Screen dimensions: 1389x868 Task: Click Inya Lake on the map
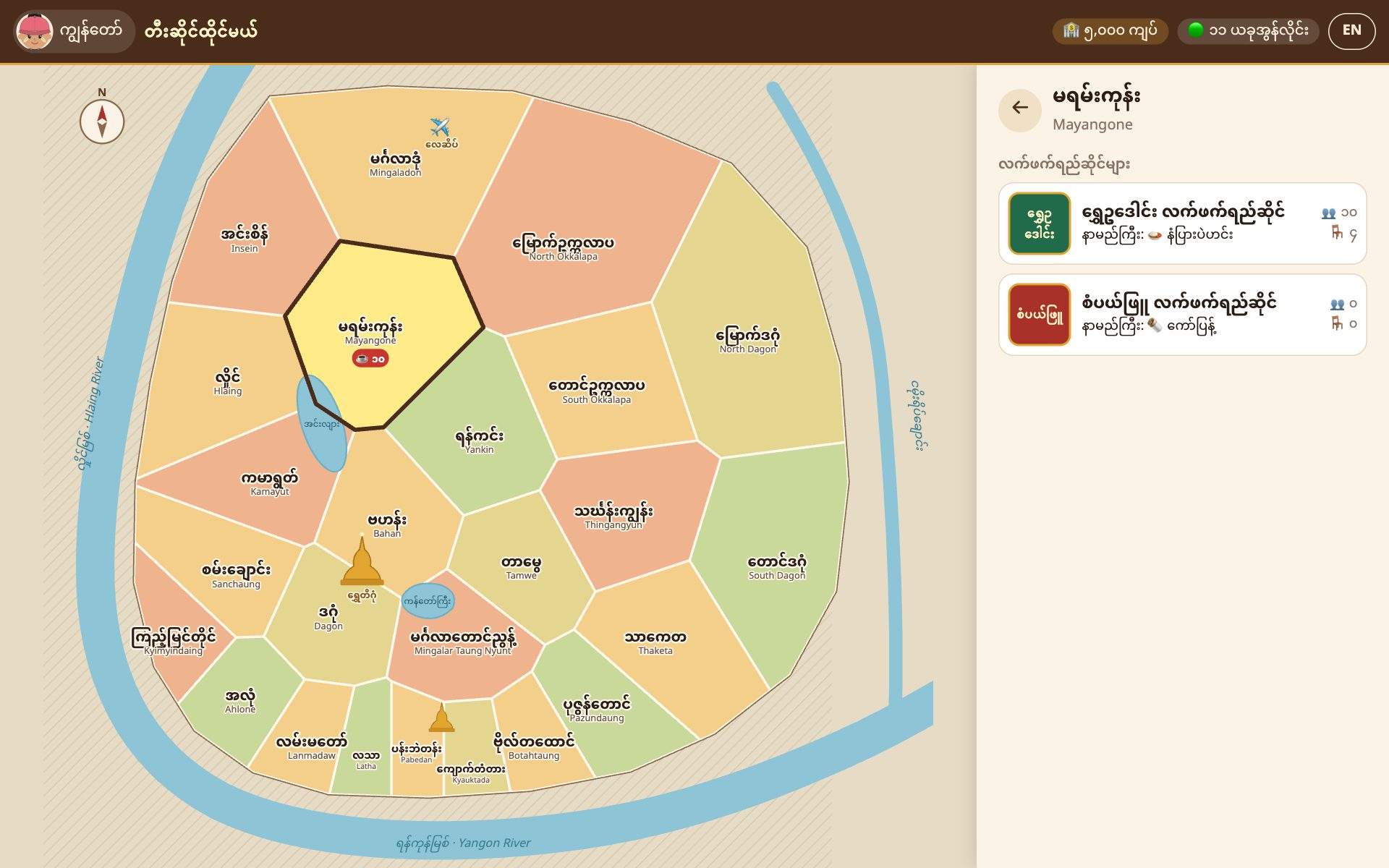click(x=322, y=424)
